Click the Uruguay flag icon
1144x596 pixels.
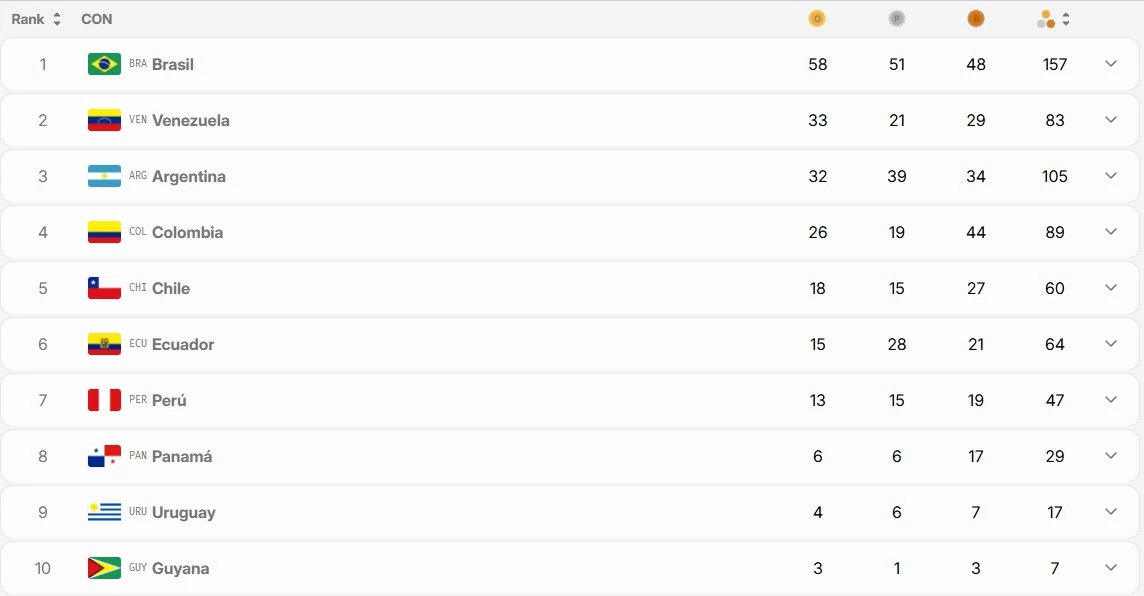104,512
